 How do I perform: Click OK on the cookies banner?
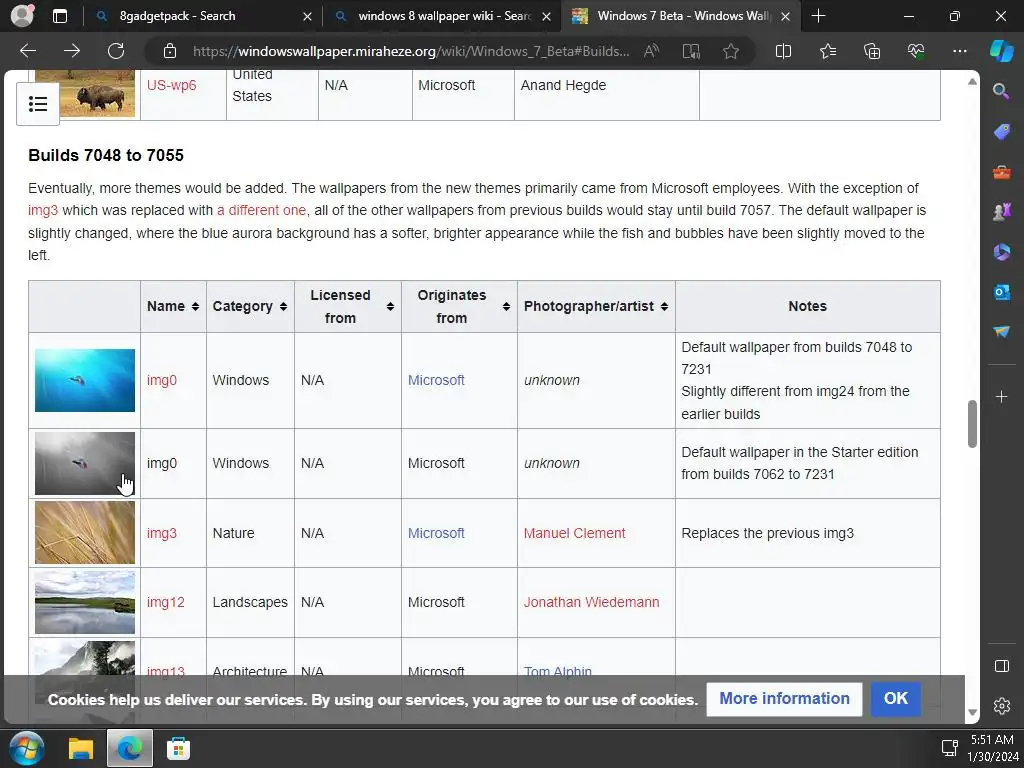click(x=895, y=699)
